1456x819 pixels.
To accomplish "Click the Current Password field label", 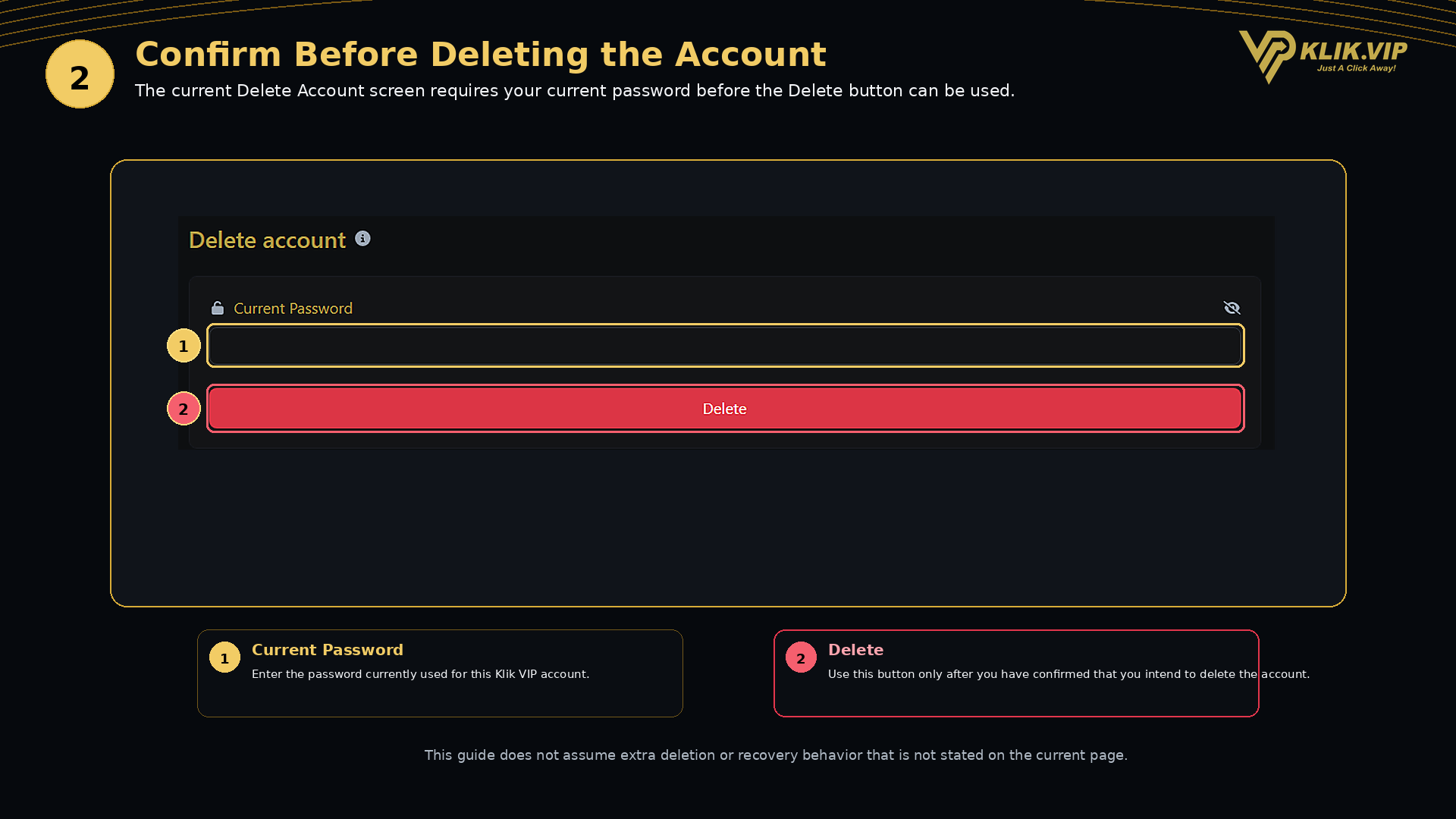I will pyautogui.click(x=293, y=309).
